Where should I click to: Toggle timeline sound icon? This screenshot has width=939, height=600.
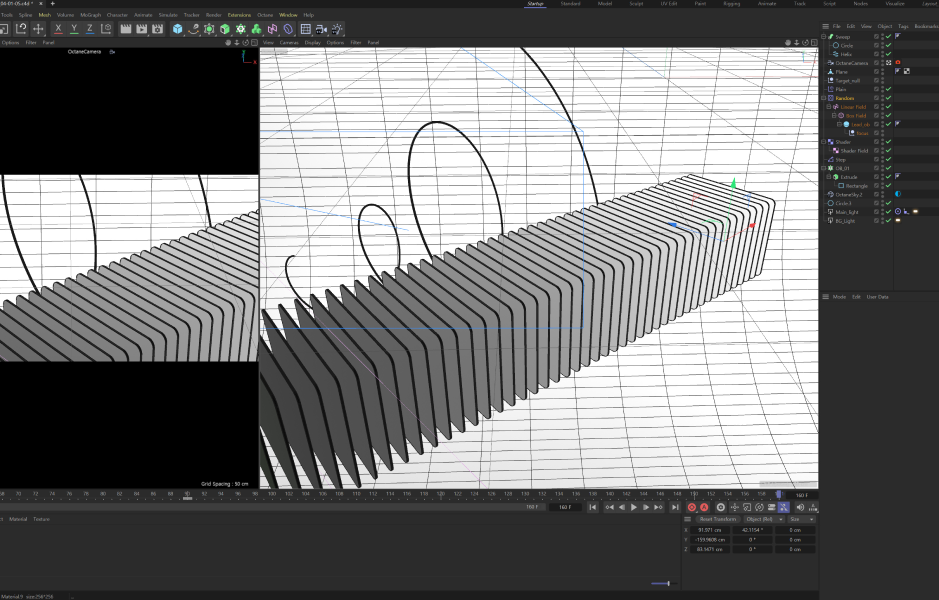point(800,507)
